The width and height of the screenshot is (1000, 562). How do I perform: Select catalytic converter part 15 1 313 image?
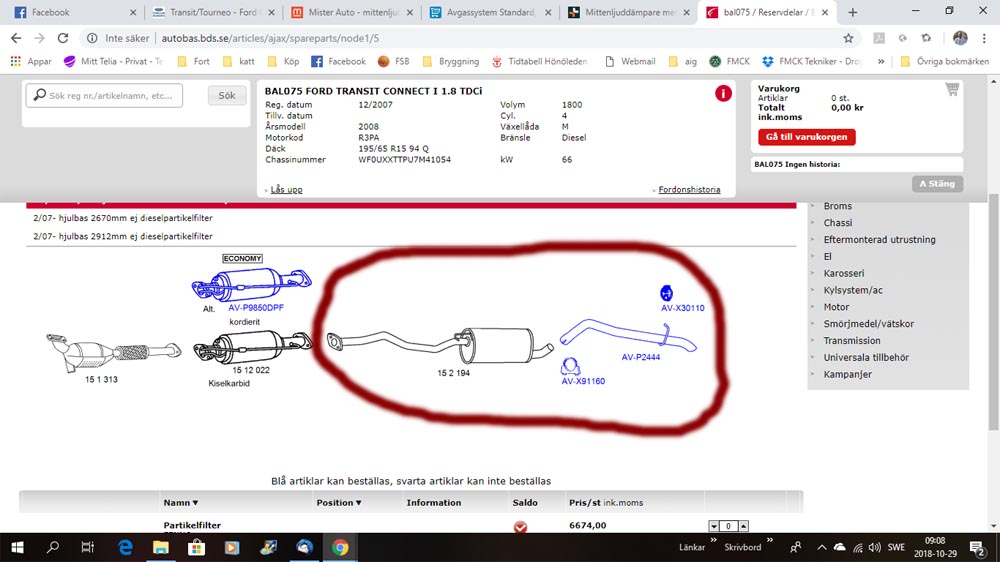coord(114,351)
